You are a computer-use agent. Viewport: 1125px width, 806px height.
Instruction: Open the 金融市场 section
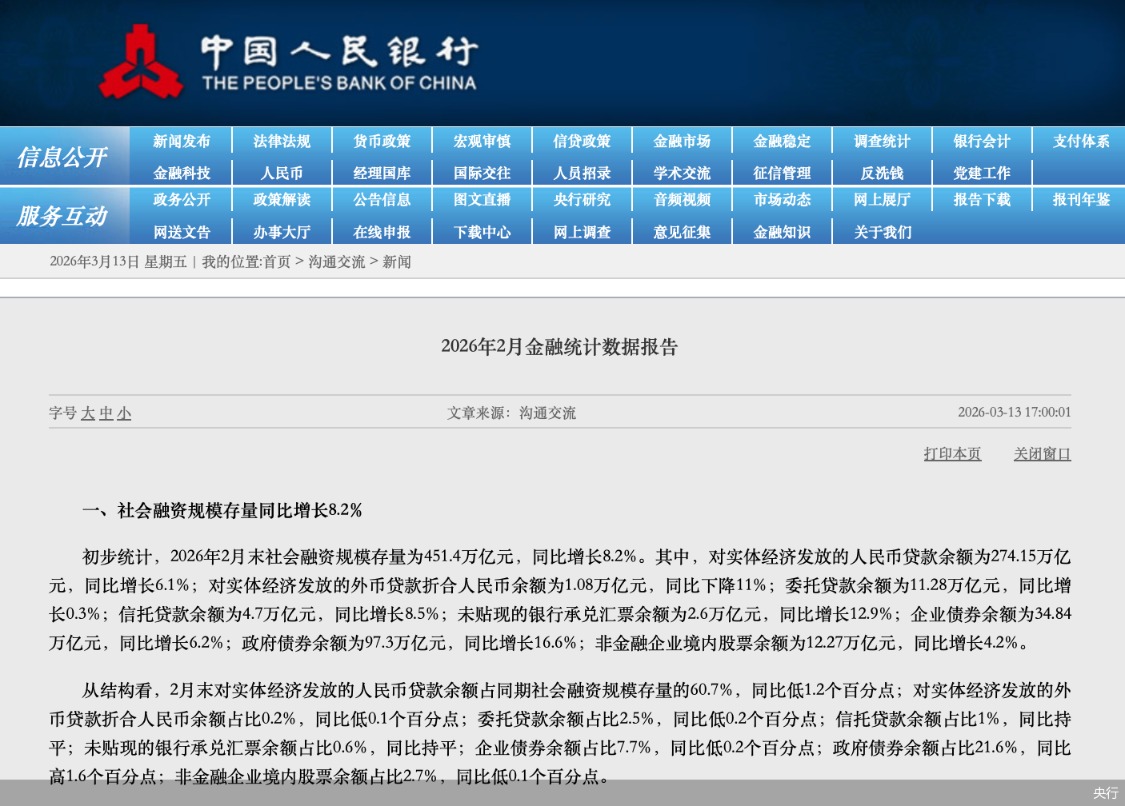683,141
